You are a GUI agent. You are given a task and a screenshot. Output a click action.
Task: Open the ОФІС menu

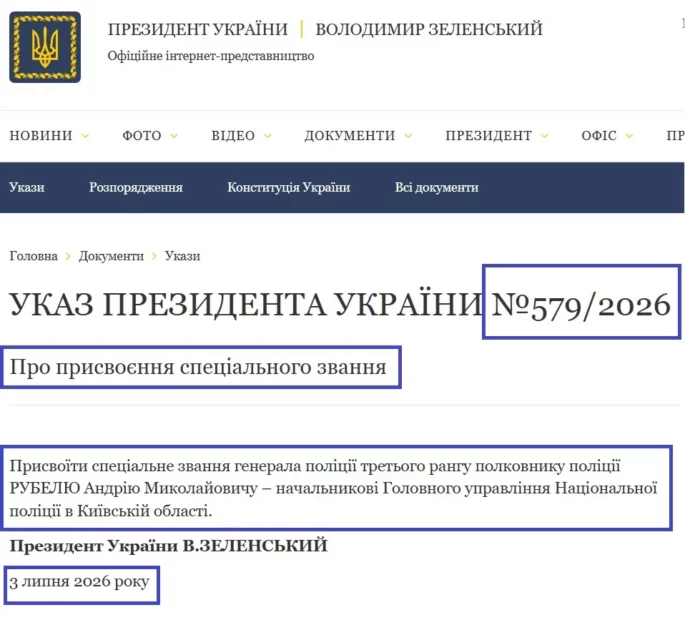(x=599, y=135)
